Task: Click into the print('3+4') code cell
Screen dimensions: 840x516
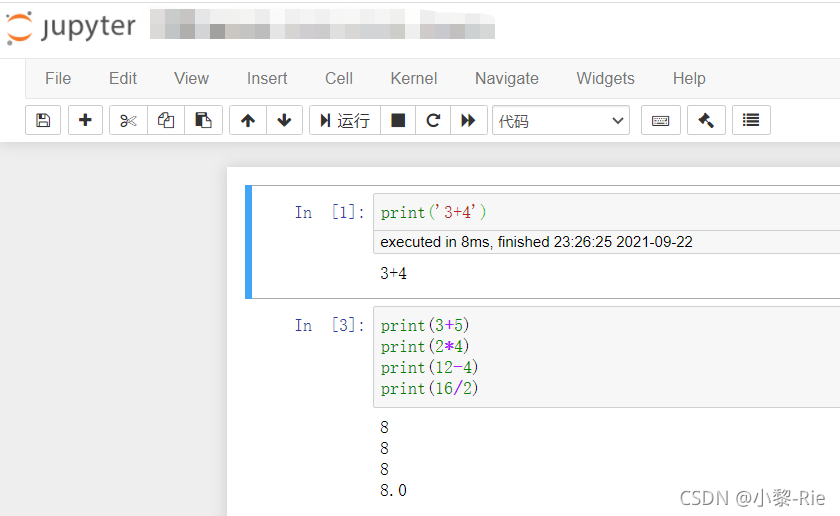Action: point(606,212)
